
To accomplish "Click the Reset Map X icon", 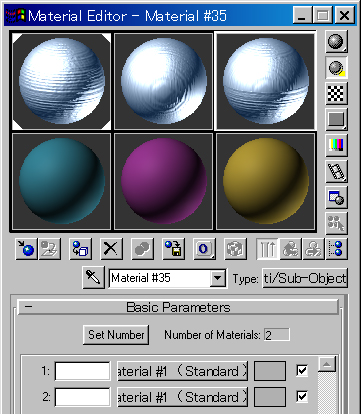I will [x=111, y=249].
